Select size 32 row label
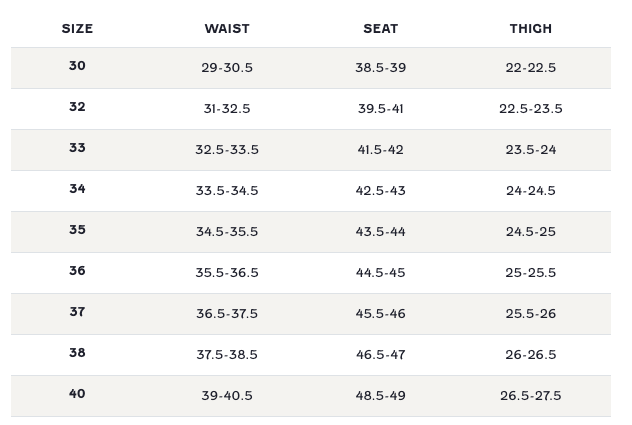This screenshot has width=632, height=425. 77,107
